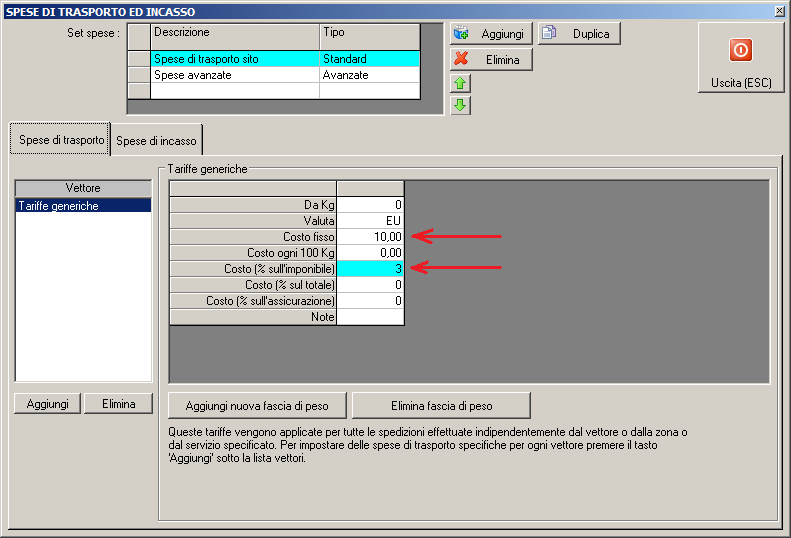Click the row selector beside Spese di trasporto sito
Viewport: 791px width, 538px height.
[x=139, y=59]
